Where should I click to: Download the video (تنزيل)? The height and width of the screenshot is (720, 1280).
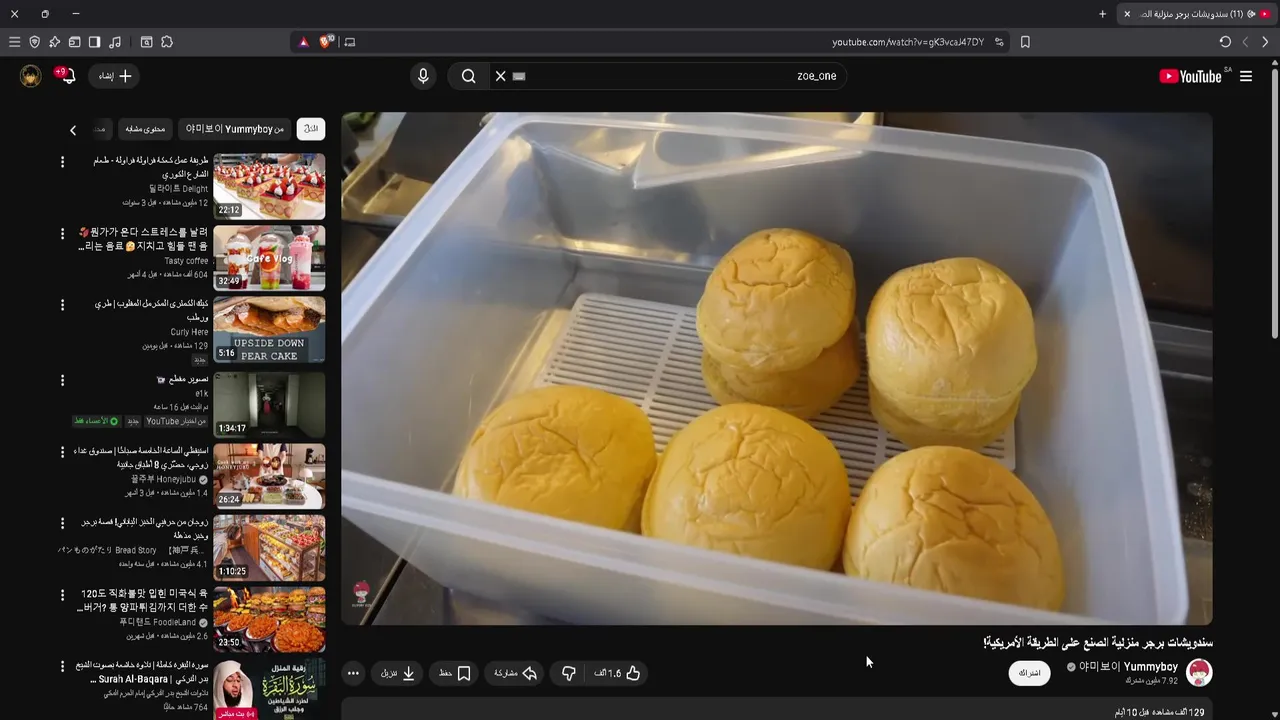pyautogui.click(x=398, y=673)
